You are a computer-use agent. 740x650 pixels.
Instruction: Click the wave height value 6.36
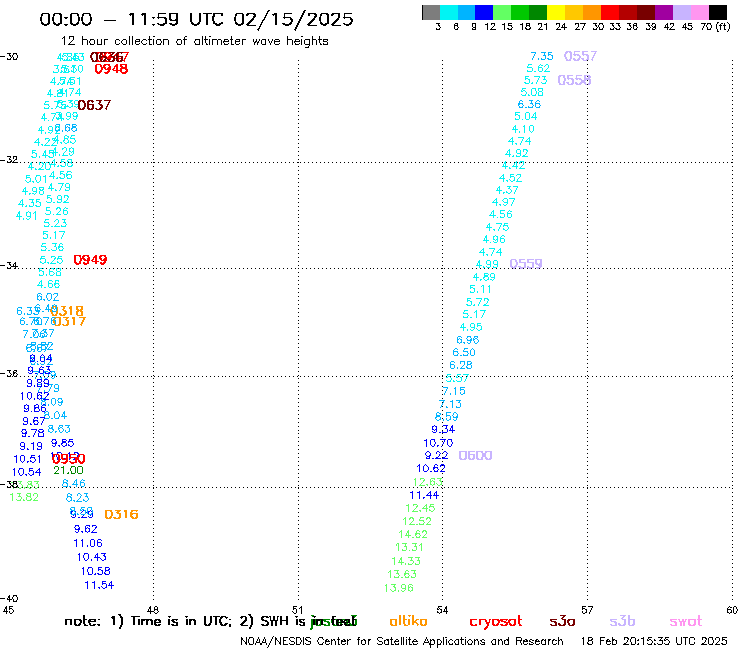529,104
